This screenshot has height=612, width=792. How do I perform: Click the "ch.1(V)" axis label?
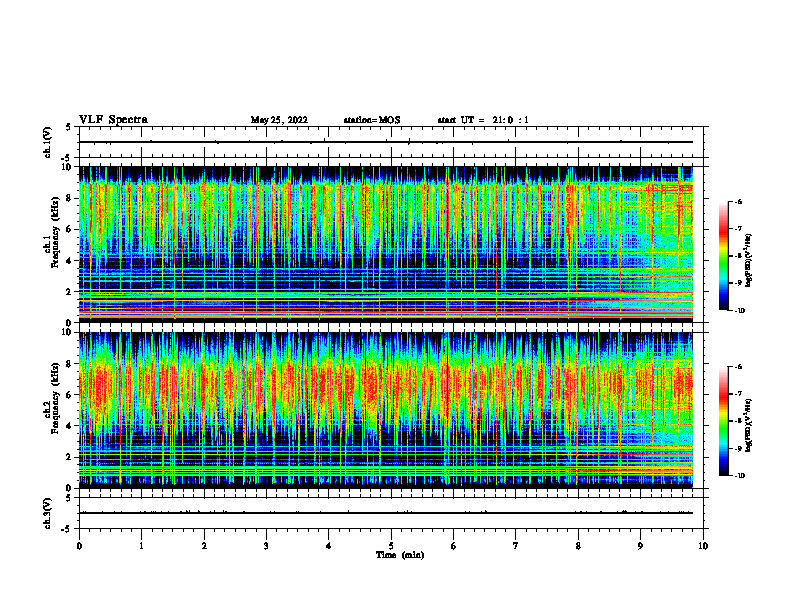point(48,142)
